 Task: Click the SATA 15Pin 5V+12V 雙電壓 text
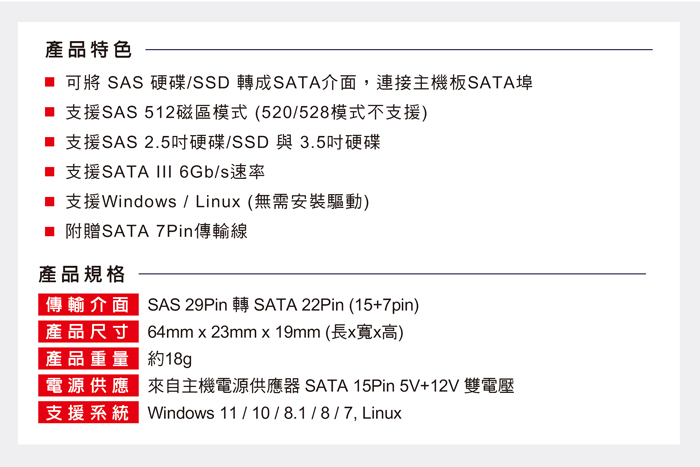tap(408, 386)
